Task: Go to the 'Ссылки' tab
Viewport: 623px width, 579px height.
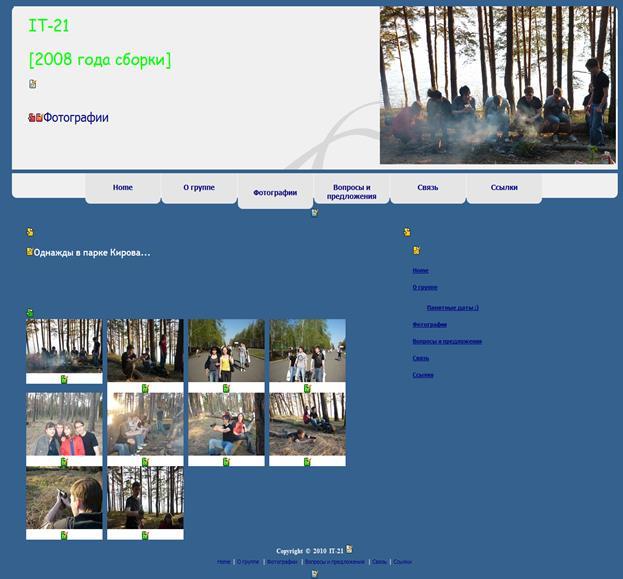Action: coord(504,187)
